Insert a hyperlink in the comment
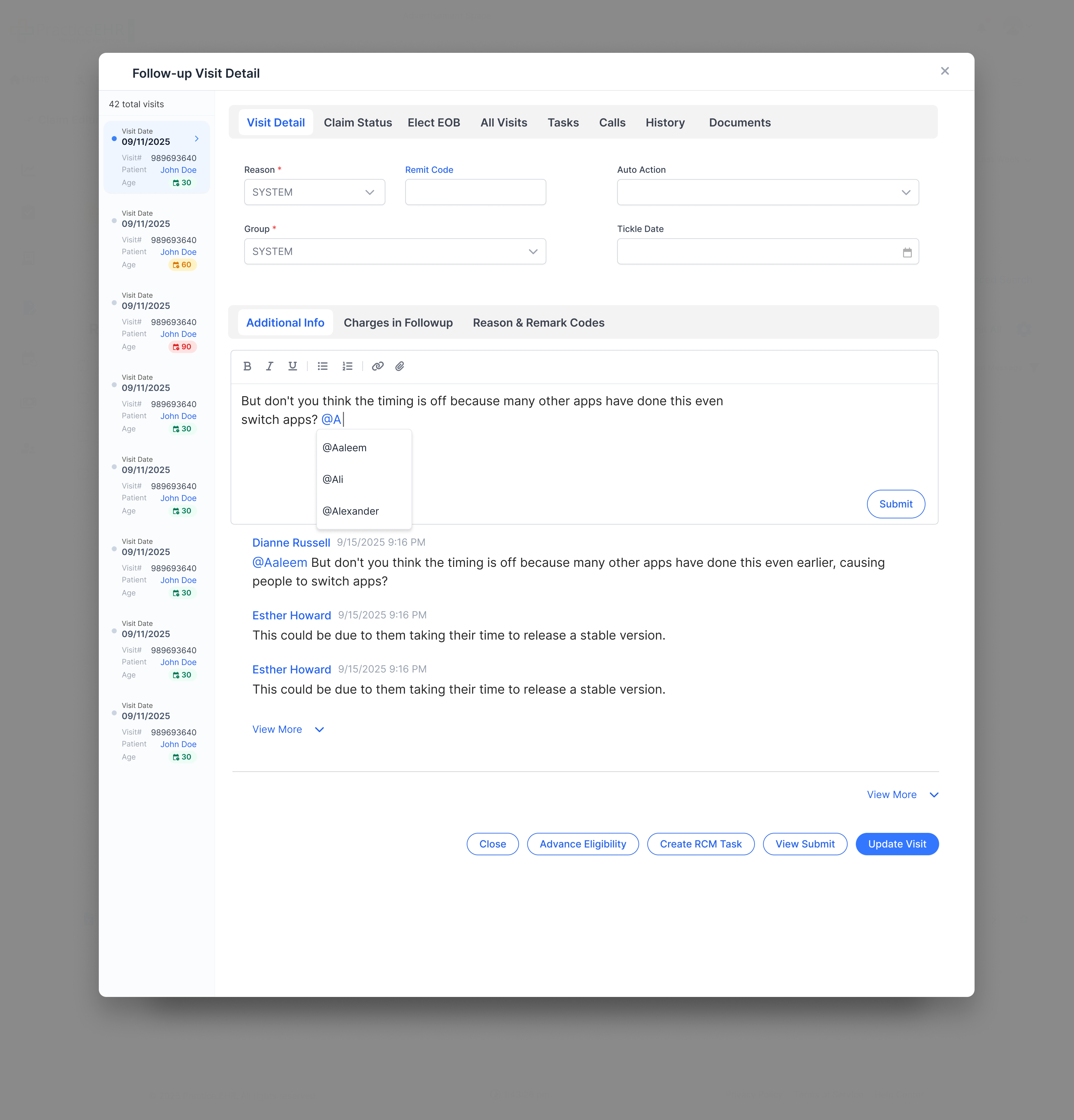This screenshot has width=1074, height=1120. pyautogui.click(x=378, y=366)
